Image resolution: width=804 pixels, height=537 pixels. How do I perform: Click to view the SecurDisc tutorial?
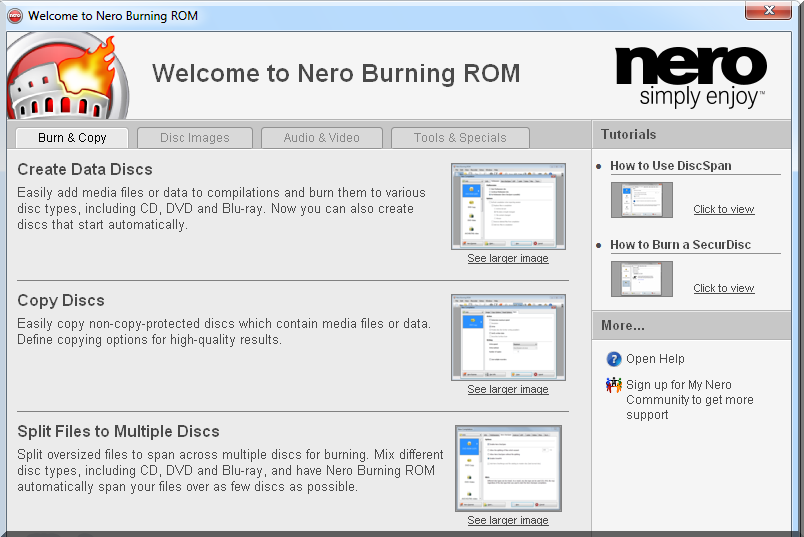pos(723,288)
